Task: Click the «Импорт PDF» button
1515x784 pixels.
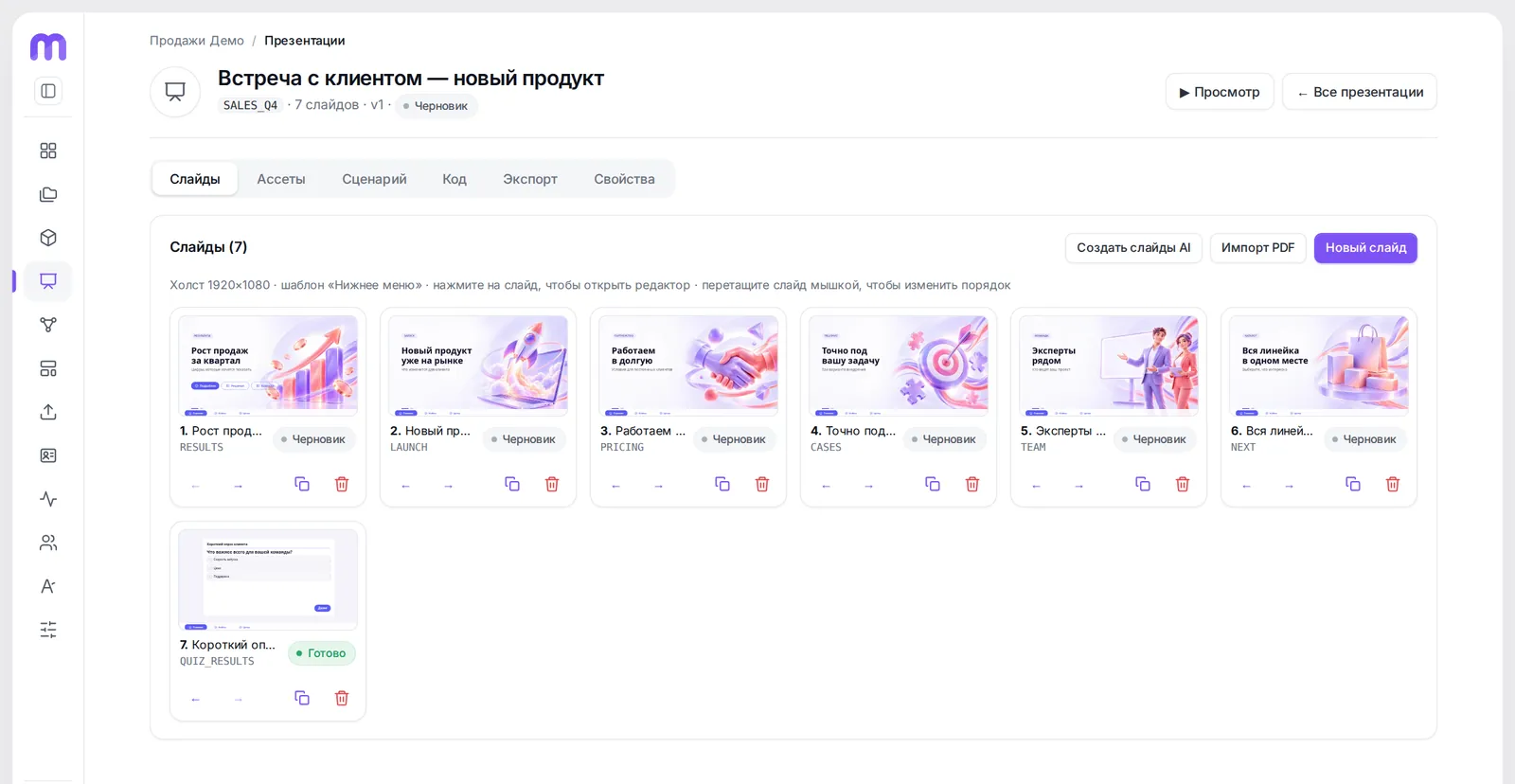Action: pyautogui.click(x=1257, y=248)
